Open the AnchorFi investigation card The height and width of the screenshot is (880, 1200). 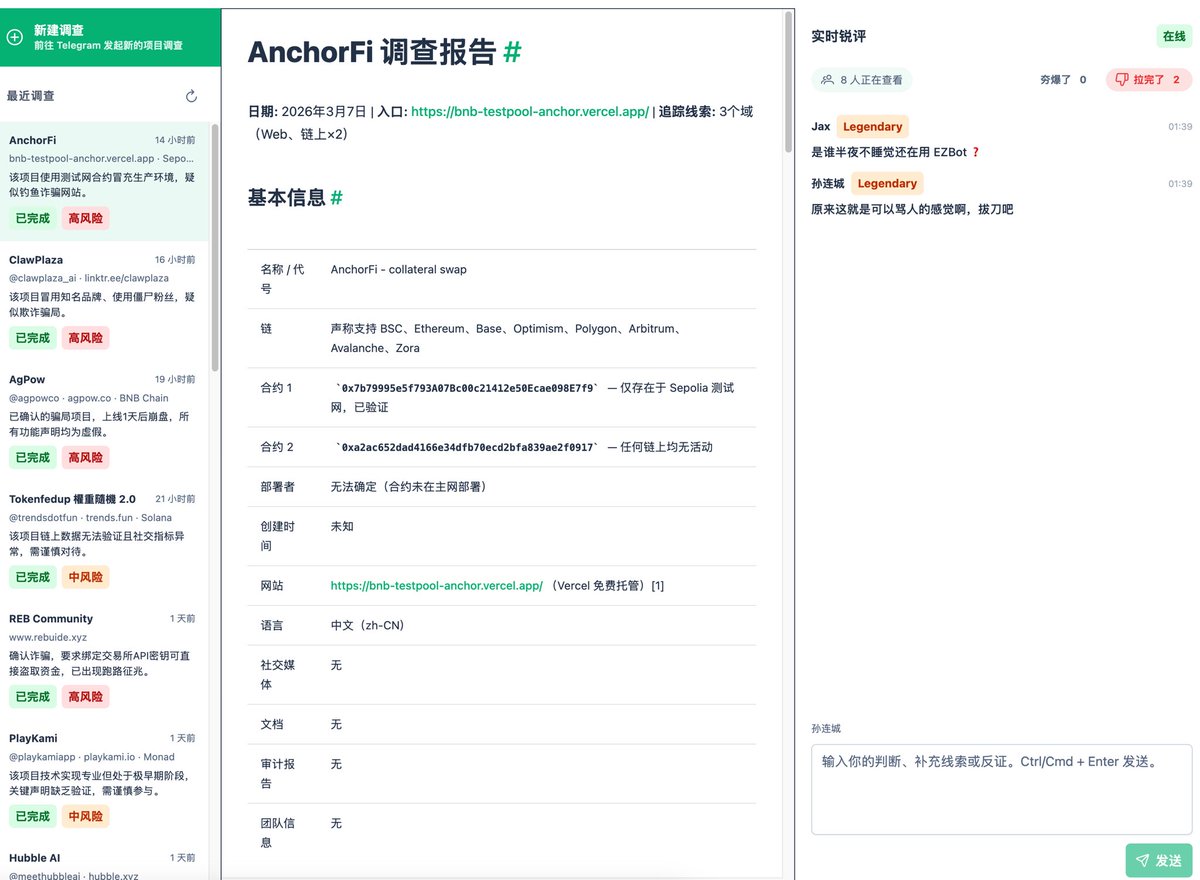[104, 182]
